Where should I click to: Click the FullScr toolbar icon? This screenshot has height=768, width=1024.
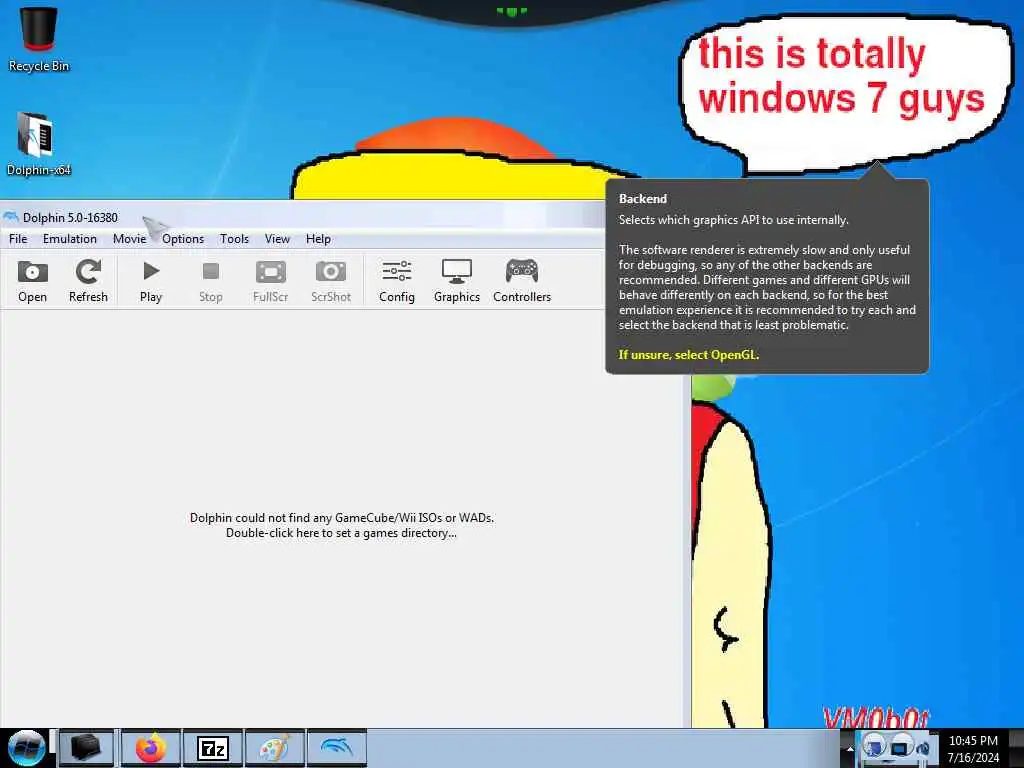pos(270,281)
